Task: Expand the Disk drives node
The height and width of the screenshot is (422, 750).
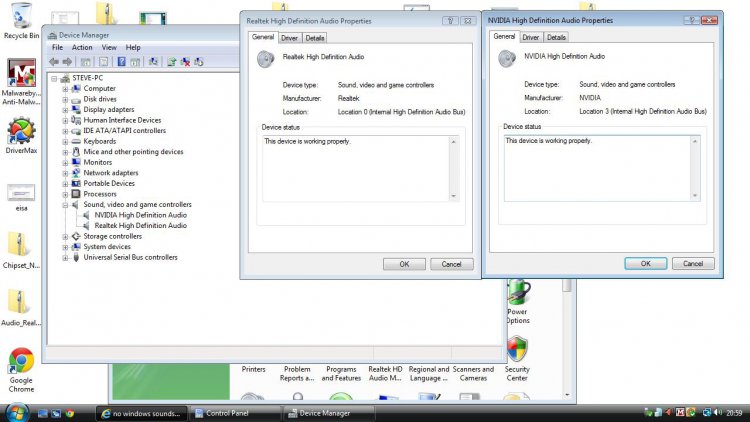Action: point(65,99)
